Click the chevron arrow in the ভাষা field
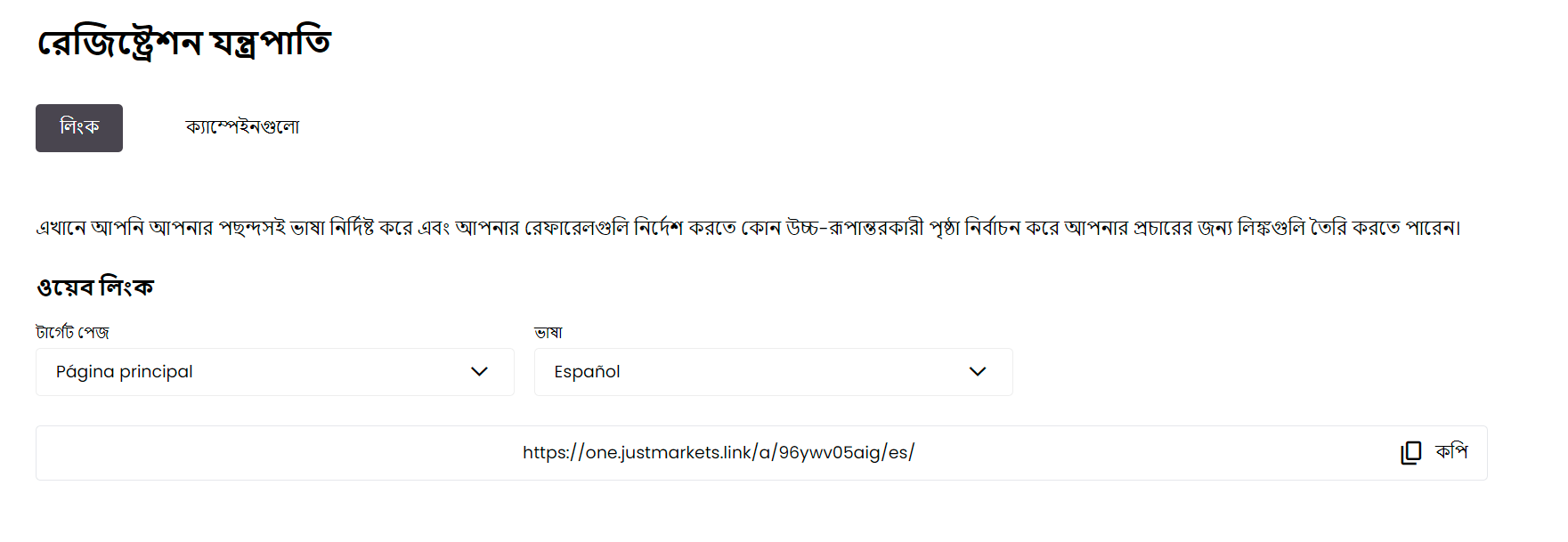 (x=978, y=372)
